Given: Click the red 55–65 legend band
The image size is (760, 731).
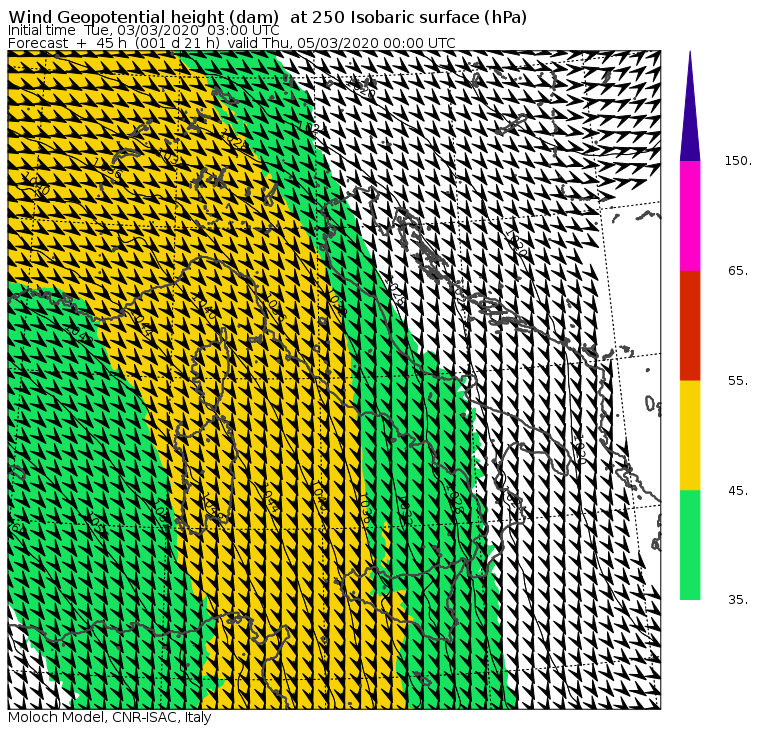Looking at the screenshot, I should (690, 326).
